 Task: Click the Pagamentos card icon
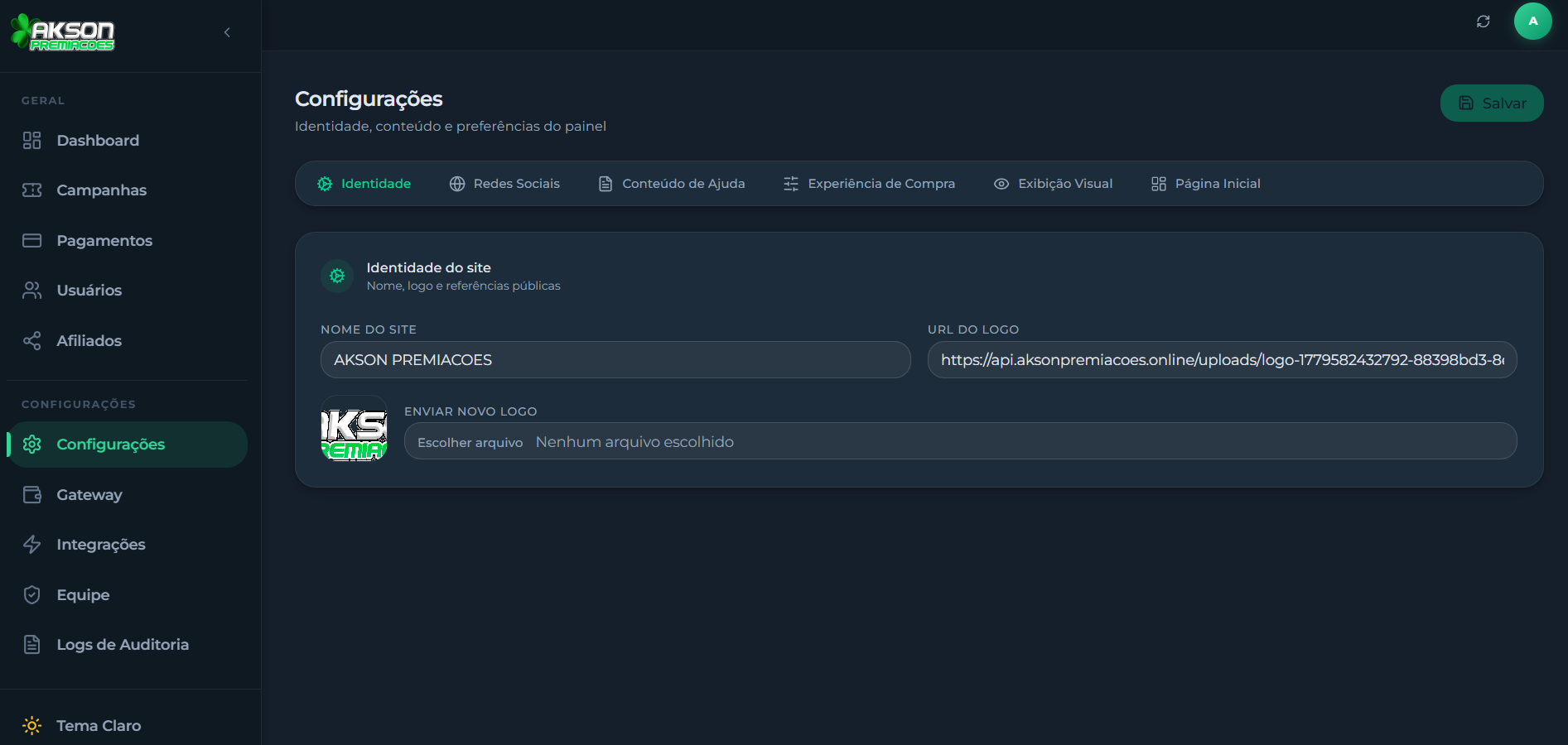[31, 241]
